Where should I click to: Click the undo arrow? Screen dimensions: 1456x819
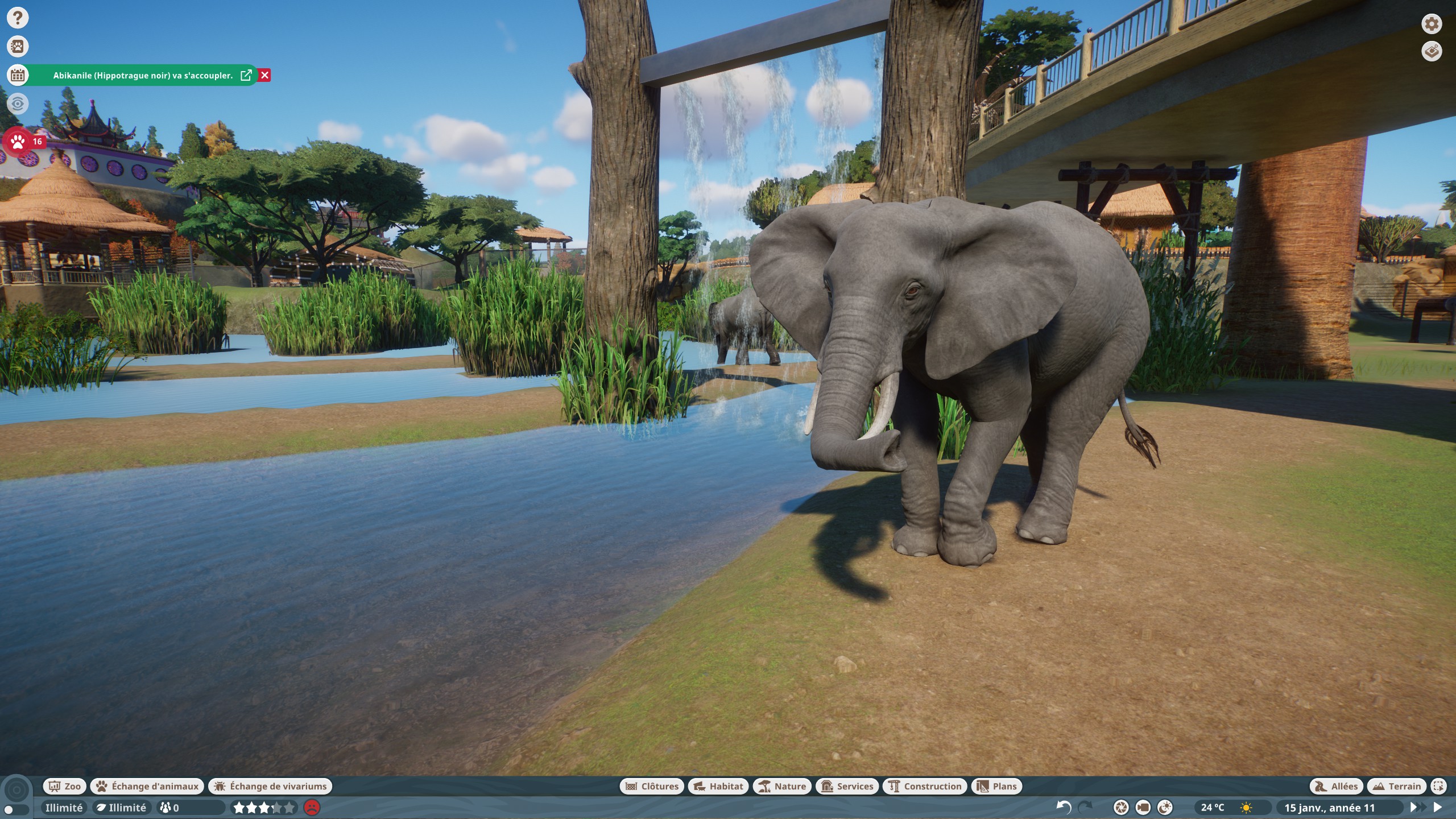(1064, 807)
